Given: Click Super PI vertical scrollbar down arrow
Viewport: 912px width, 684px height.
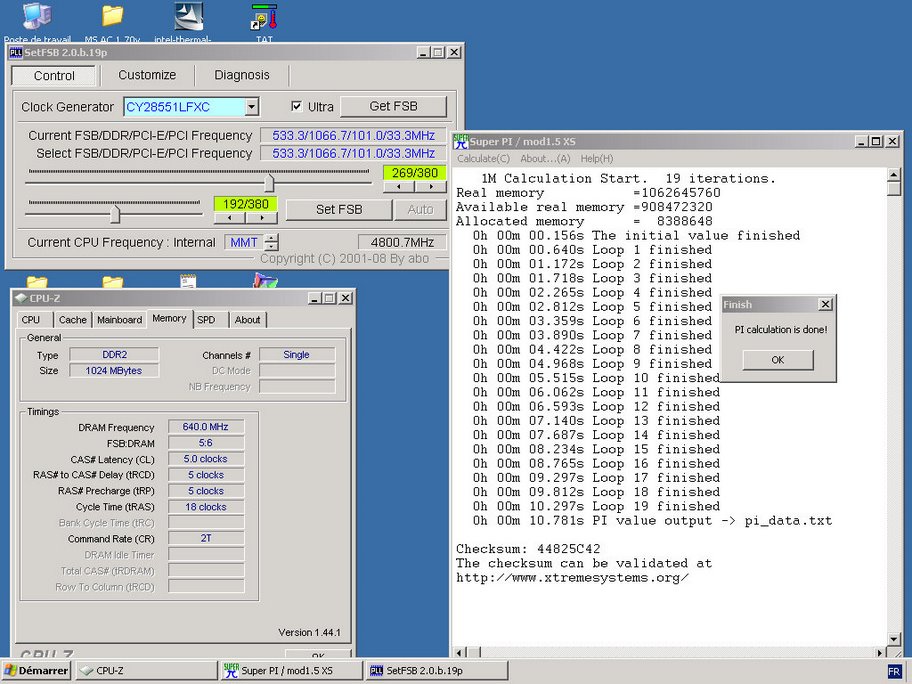Looking at the screenshot, I should pyautogui.click(x=895, y=639).
